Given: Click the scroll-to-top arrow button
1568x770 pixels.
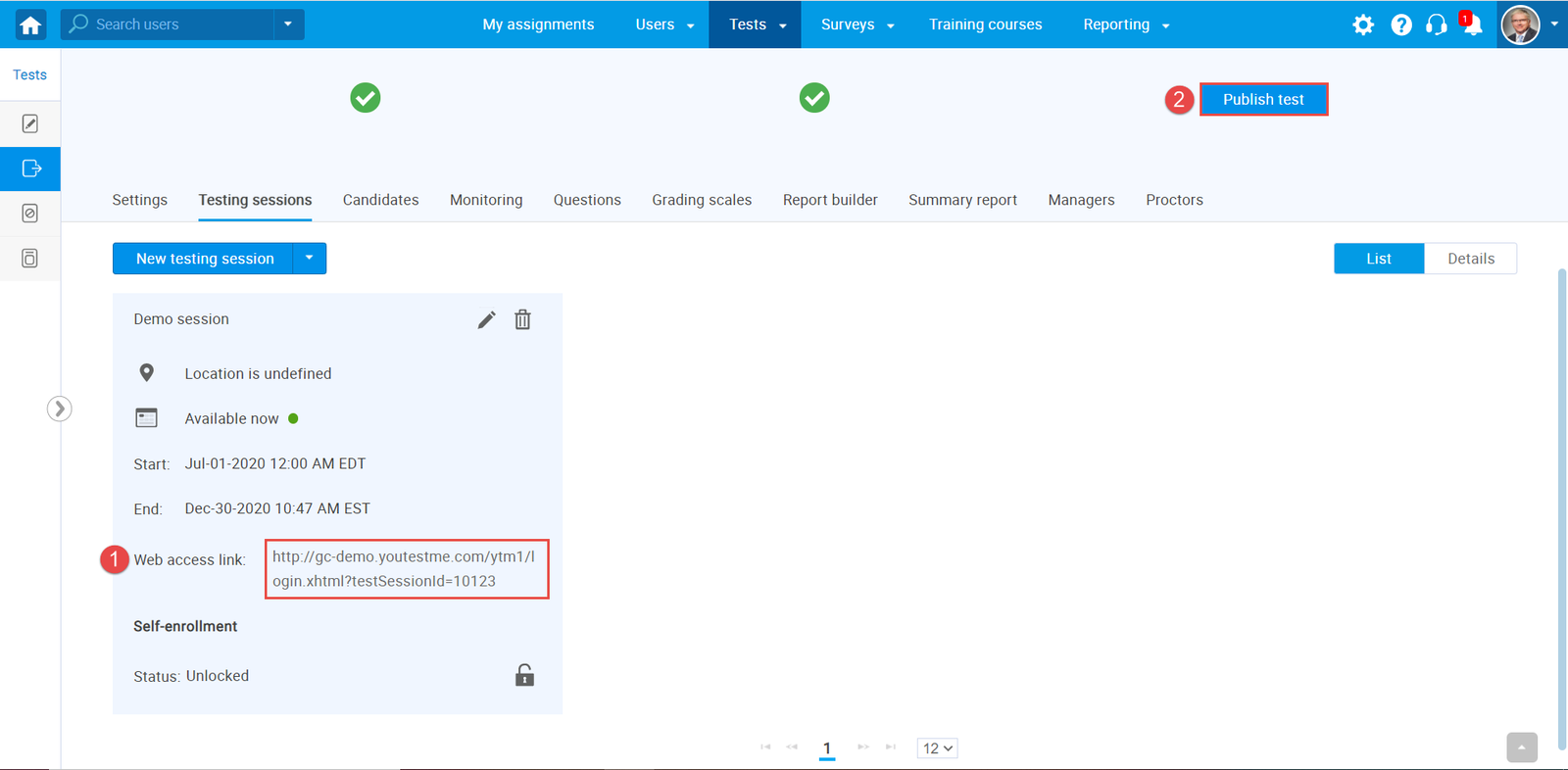Looking at the screenshot, I should coord(1521,747).
